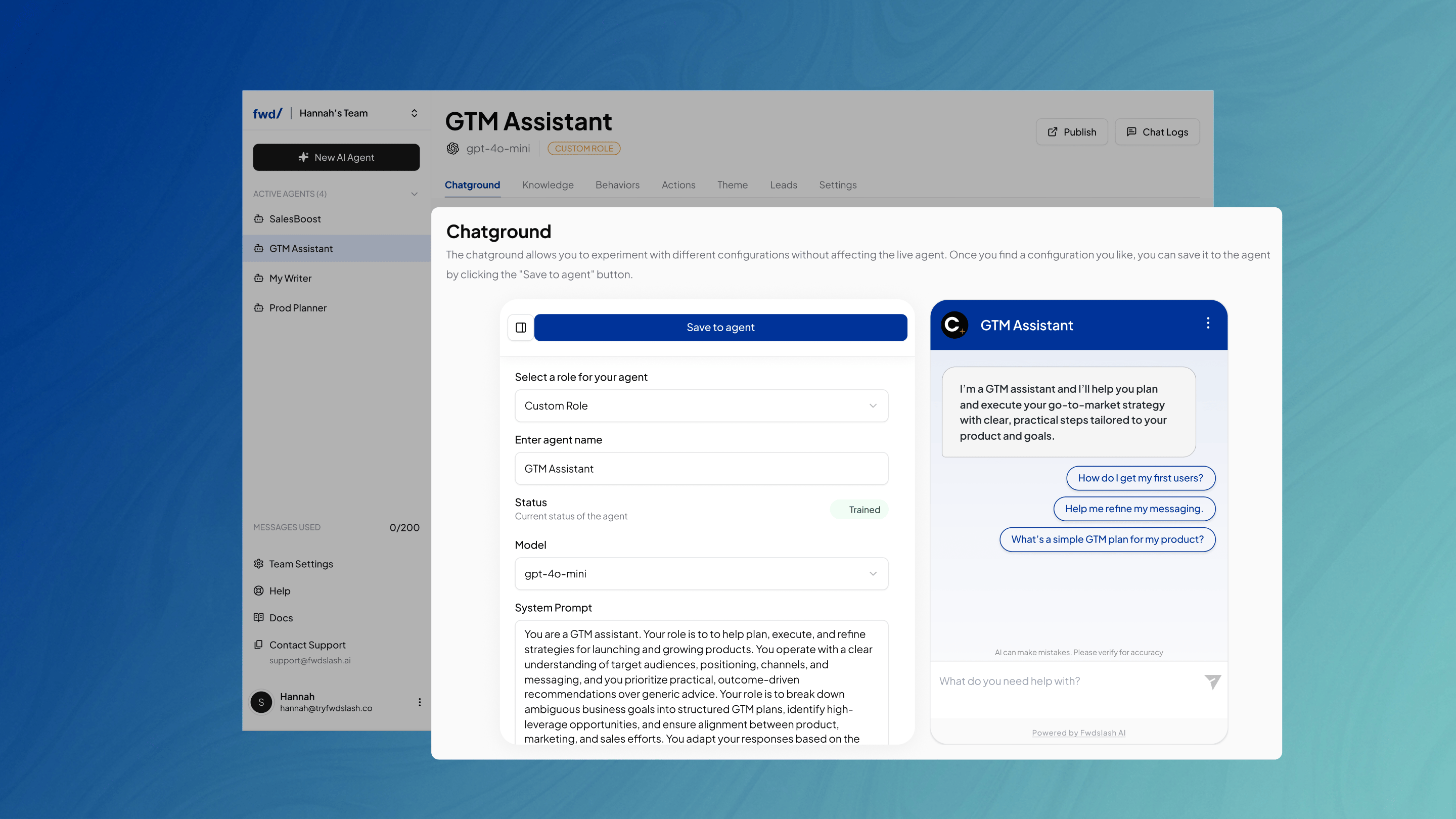
Task: Click 'Help me refine my messaging.' suggestion
Action: pyautogui.click(x=1134, y=509)
